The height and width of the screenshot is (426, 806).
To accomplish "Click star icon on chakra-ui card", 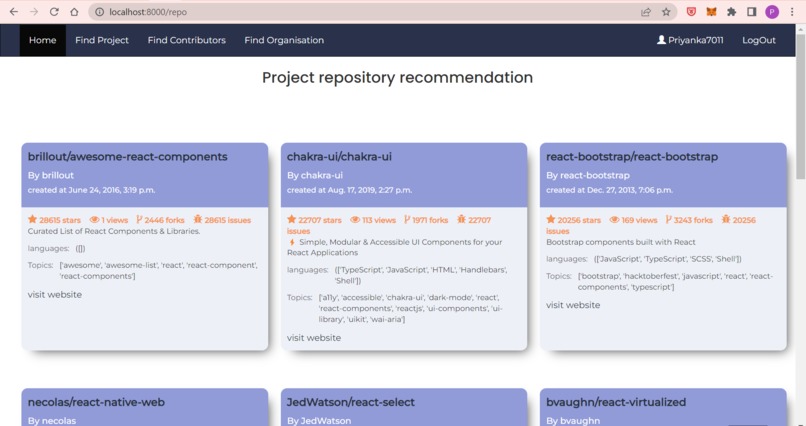I will 291,219.
